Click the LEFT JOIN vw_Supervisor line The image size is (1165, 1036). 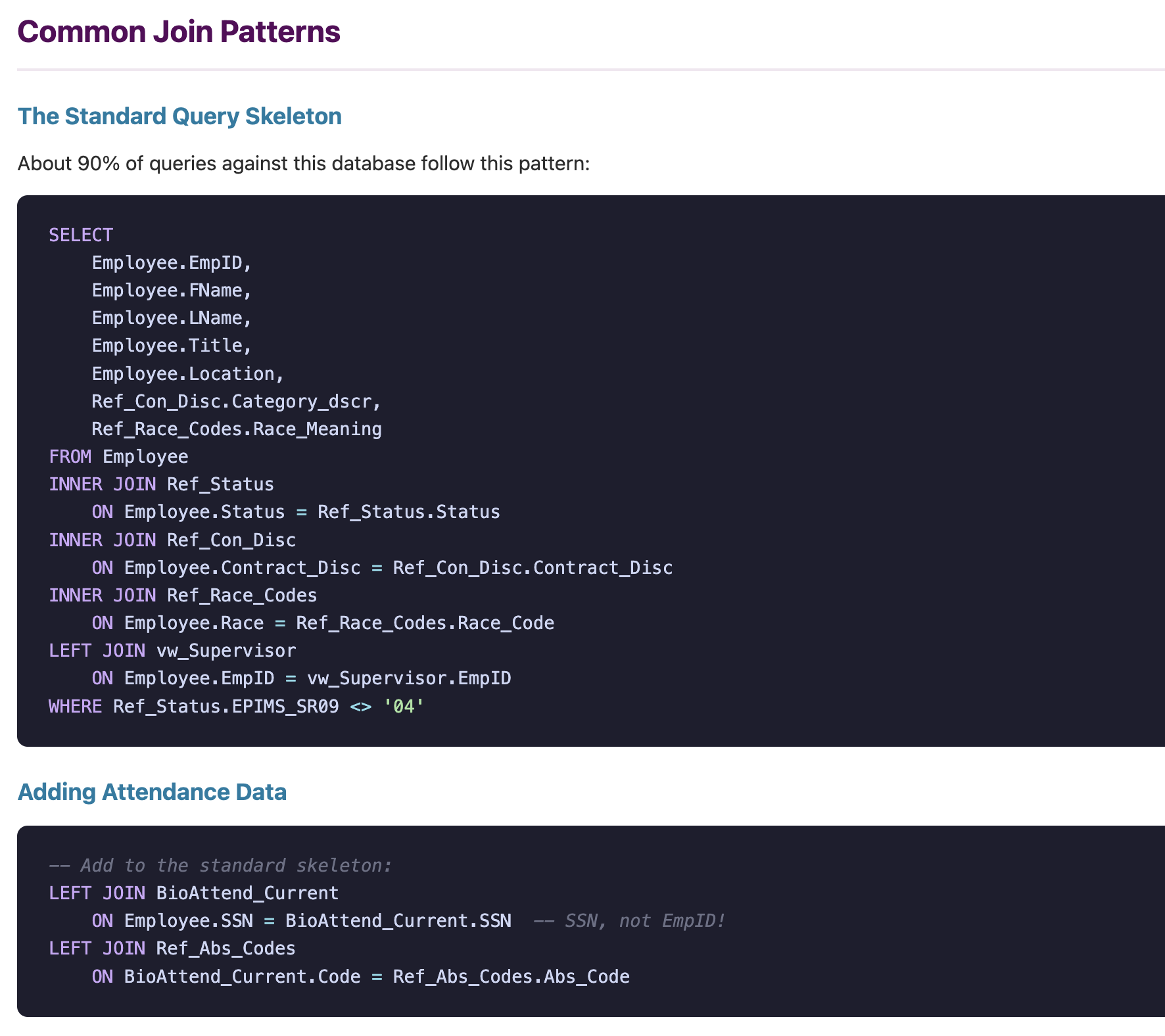point(172,650)
